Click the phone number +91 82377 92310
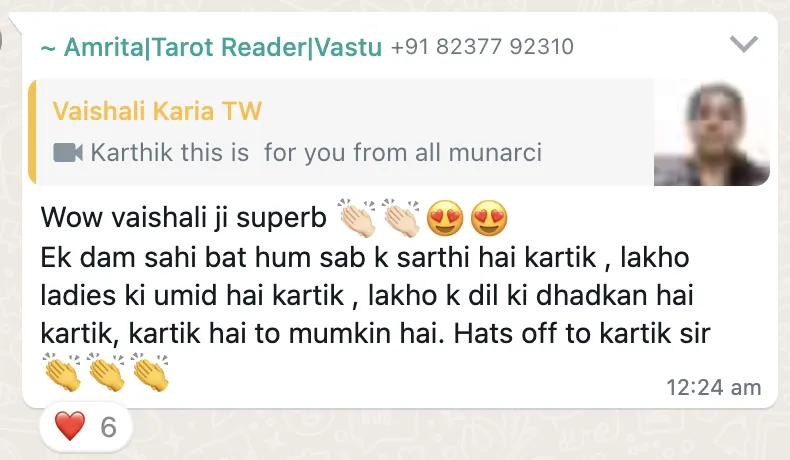Screen dimensions: 790x460 tap(482, 47)
